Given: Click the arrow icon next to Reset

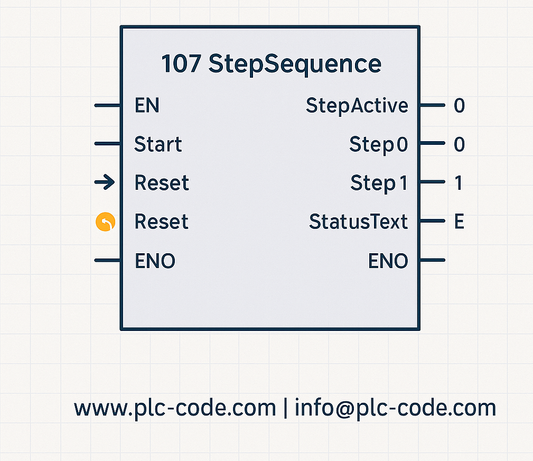Looking at the screenshot, I should pyautogui.click(x=105, y=182).
